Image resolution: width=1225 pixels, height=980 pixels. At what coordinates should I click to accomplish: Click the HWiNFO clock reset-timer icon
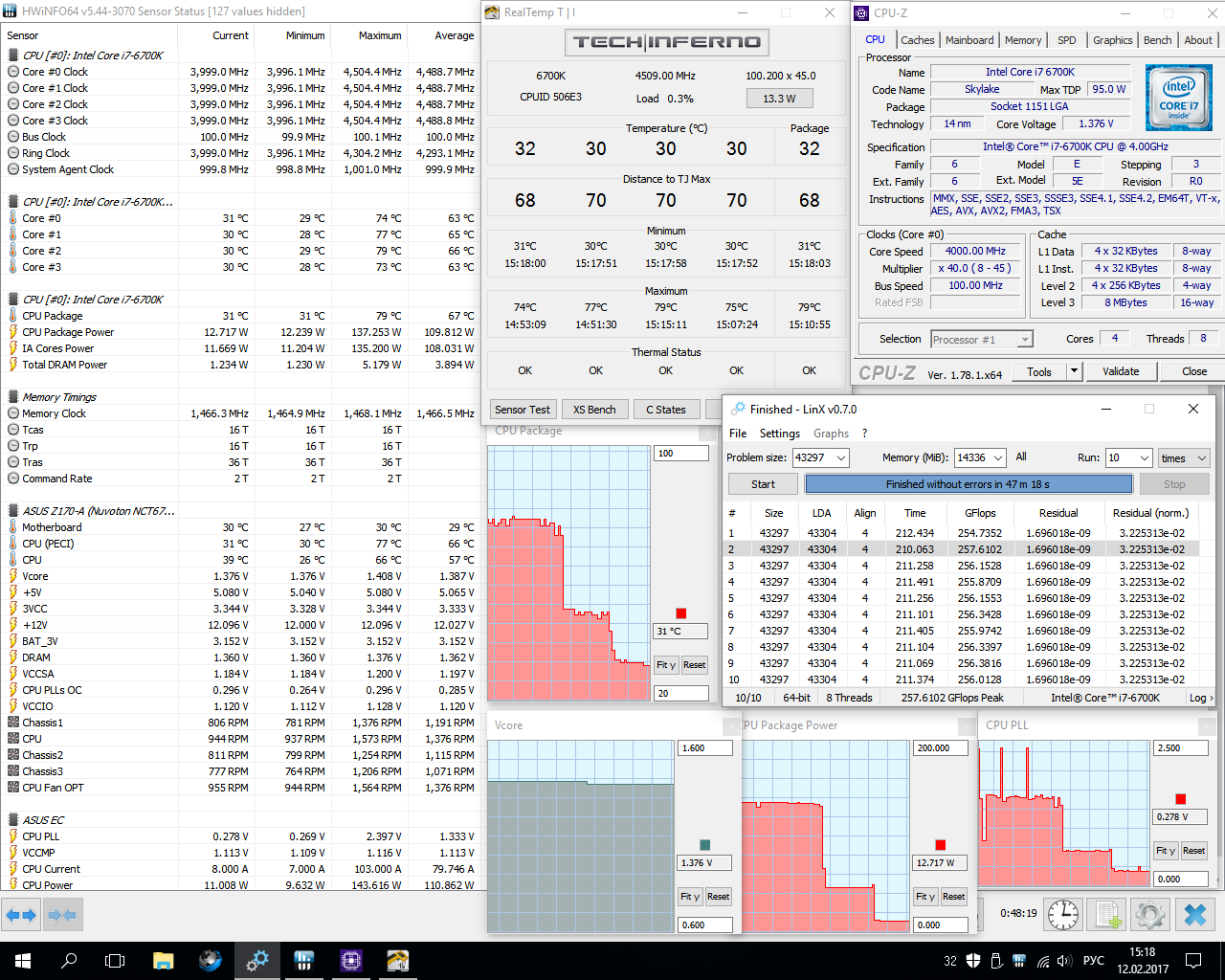[1063, 914]
